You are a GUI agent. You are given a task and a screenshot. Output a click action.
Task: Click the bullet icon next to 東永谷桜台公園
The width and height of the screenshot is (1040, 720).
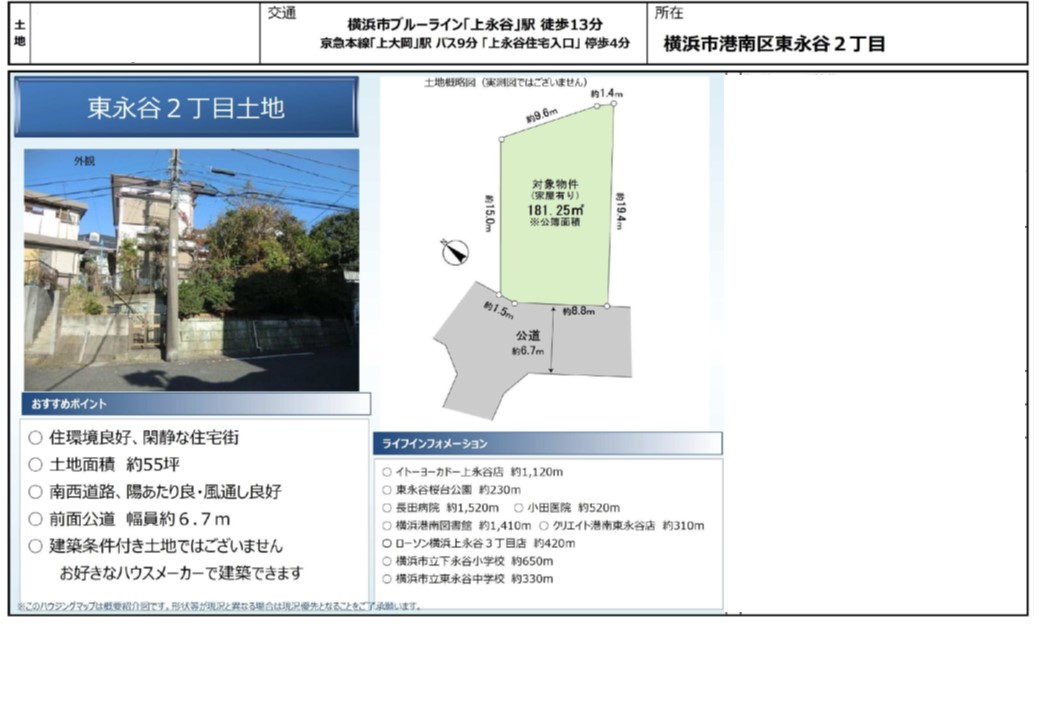click(387, 490)
